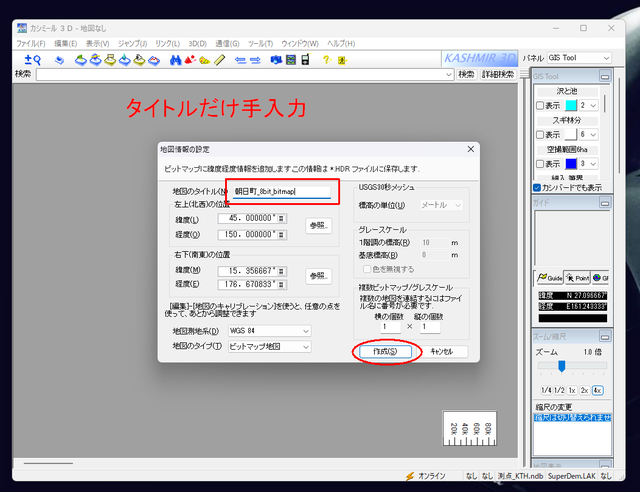640x492 pixels.
Task: Open the 標高の単位 メートル dropdown
Action: tap(441, 205)
